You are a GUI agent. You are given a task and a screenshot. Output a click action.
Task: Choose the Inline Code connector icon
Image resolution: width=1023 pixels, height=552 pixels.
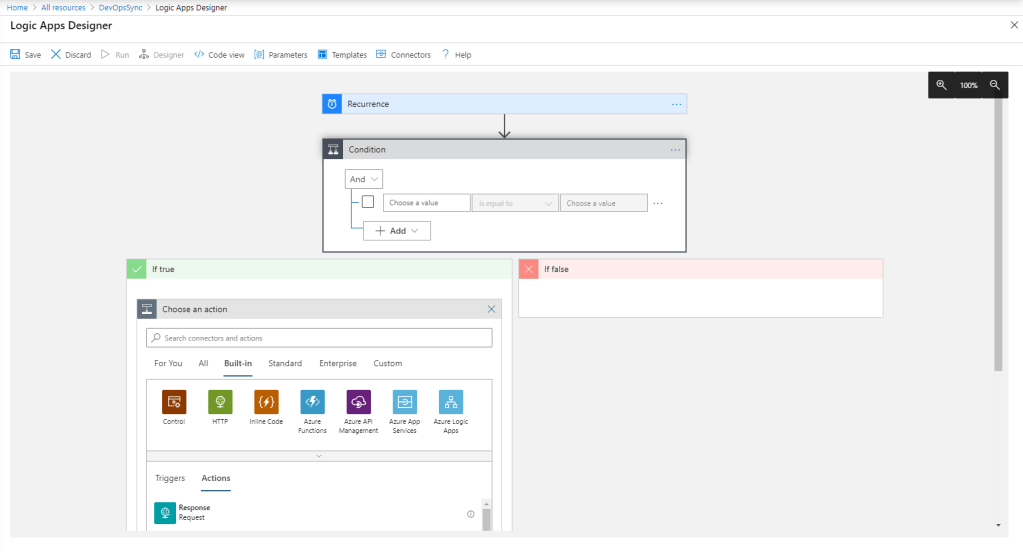coord(266,402)
